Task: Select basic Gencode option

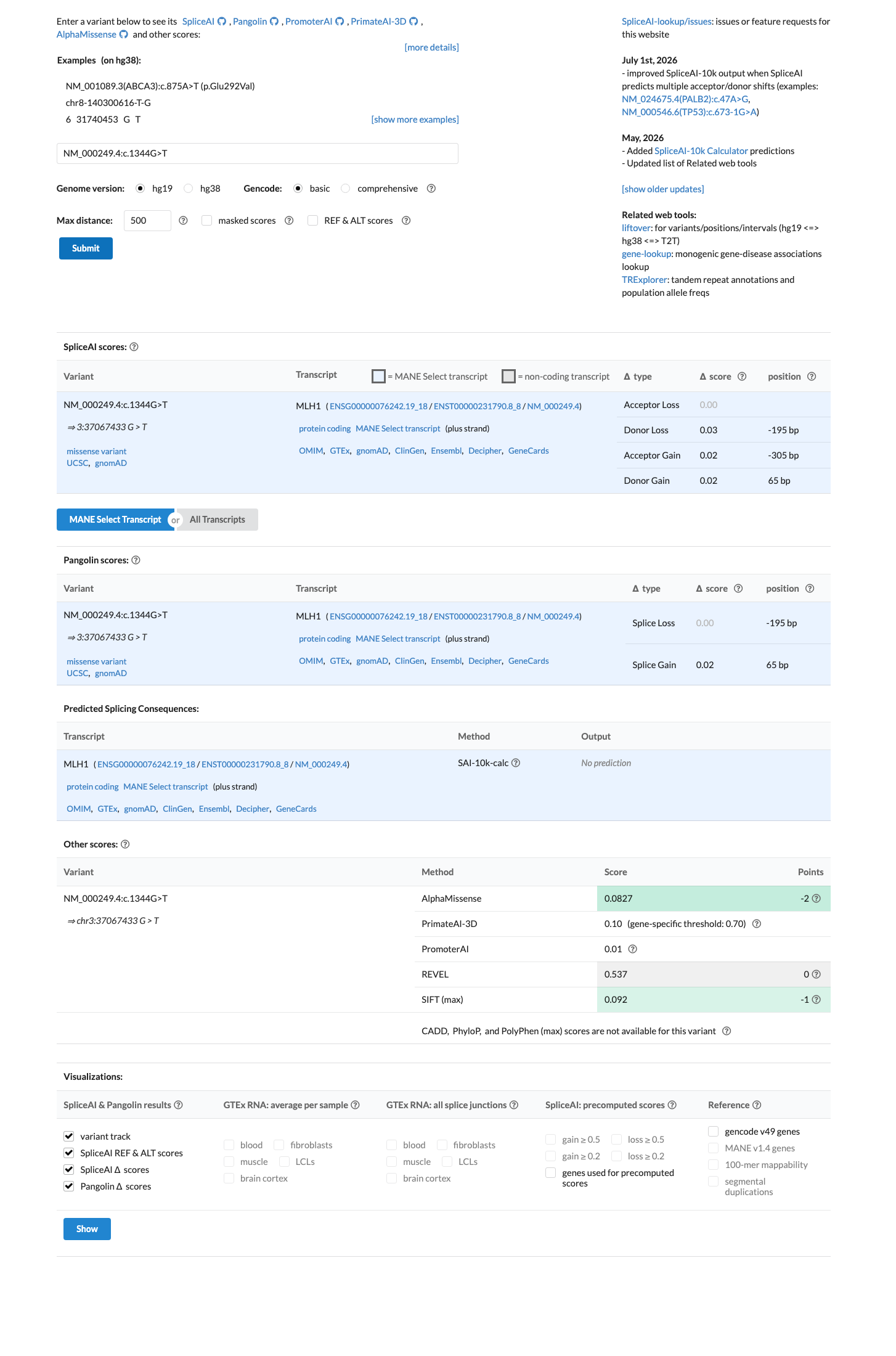Action: (x=298, y=189)
